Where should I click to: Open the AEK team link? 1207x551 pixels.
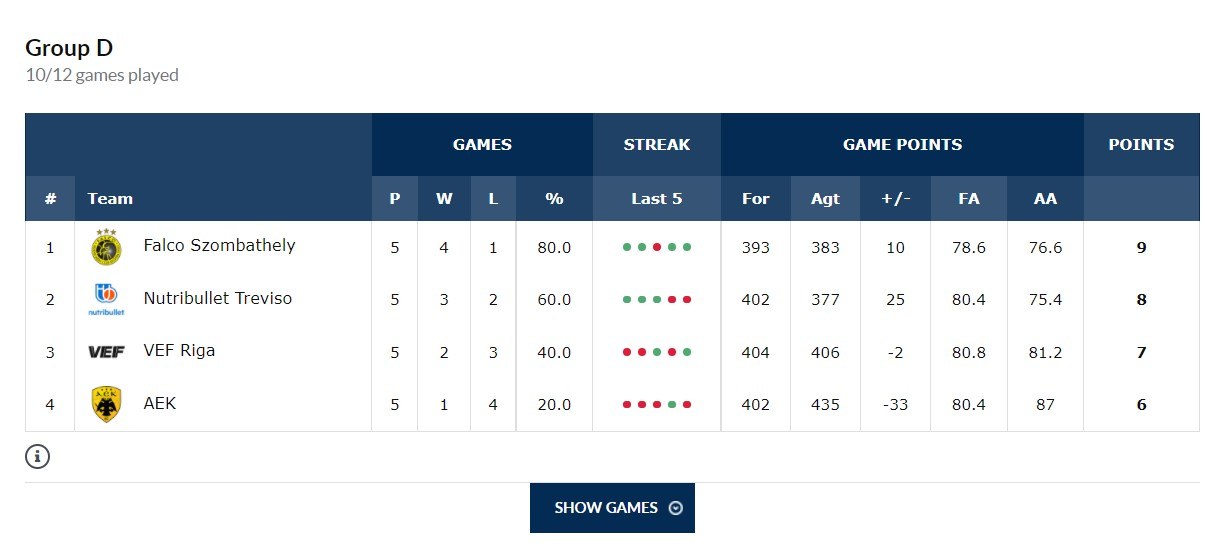click(x=160, y=404)
